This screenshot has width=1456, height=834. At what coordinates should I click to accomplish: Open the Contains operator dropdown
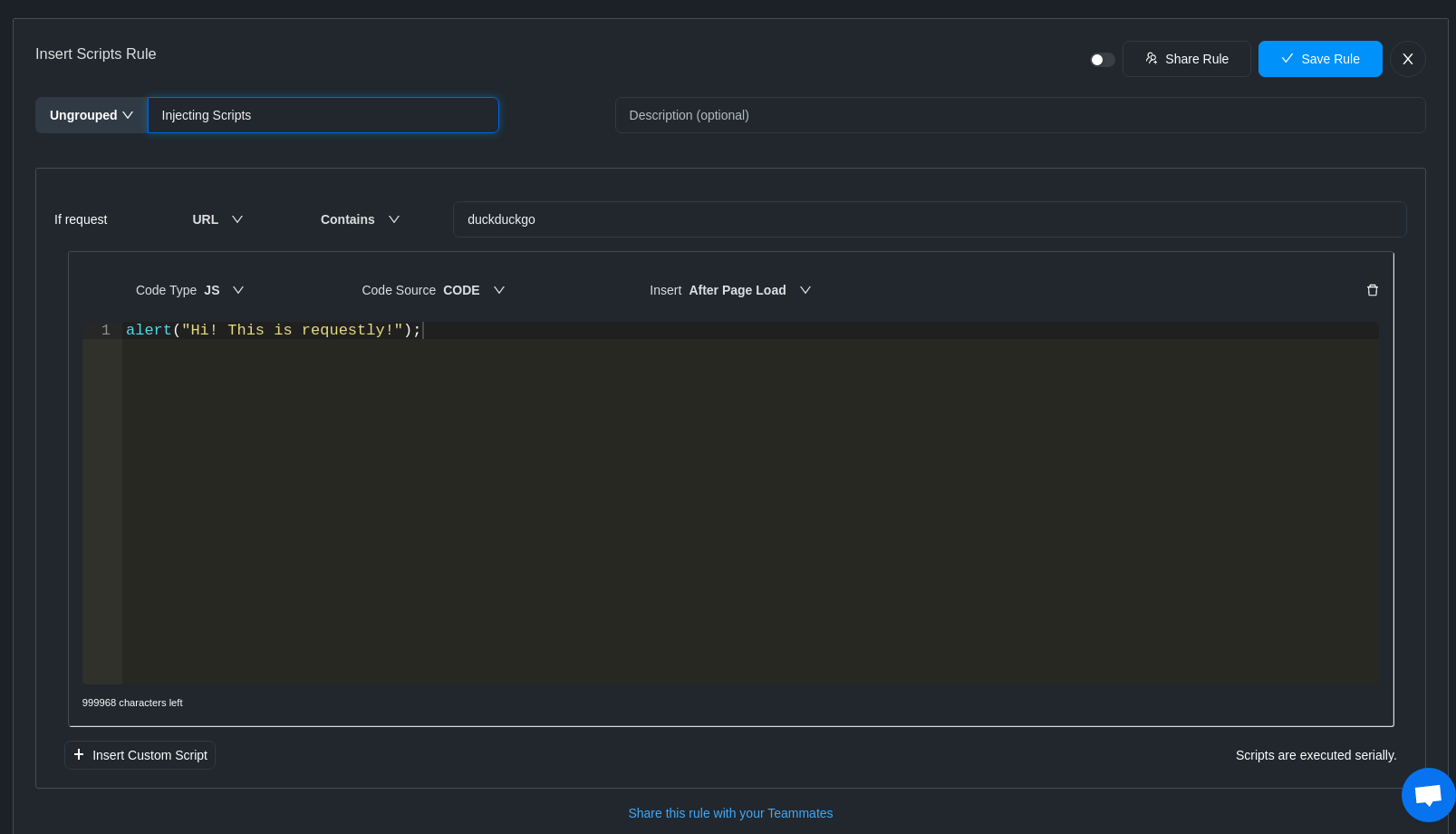[x=360, y=219]
